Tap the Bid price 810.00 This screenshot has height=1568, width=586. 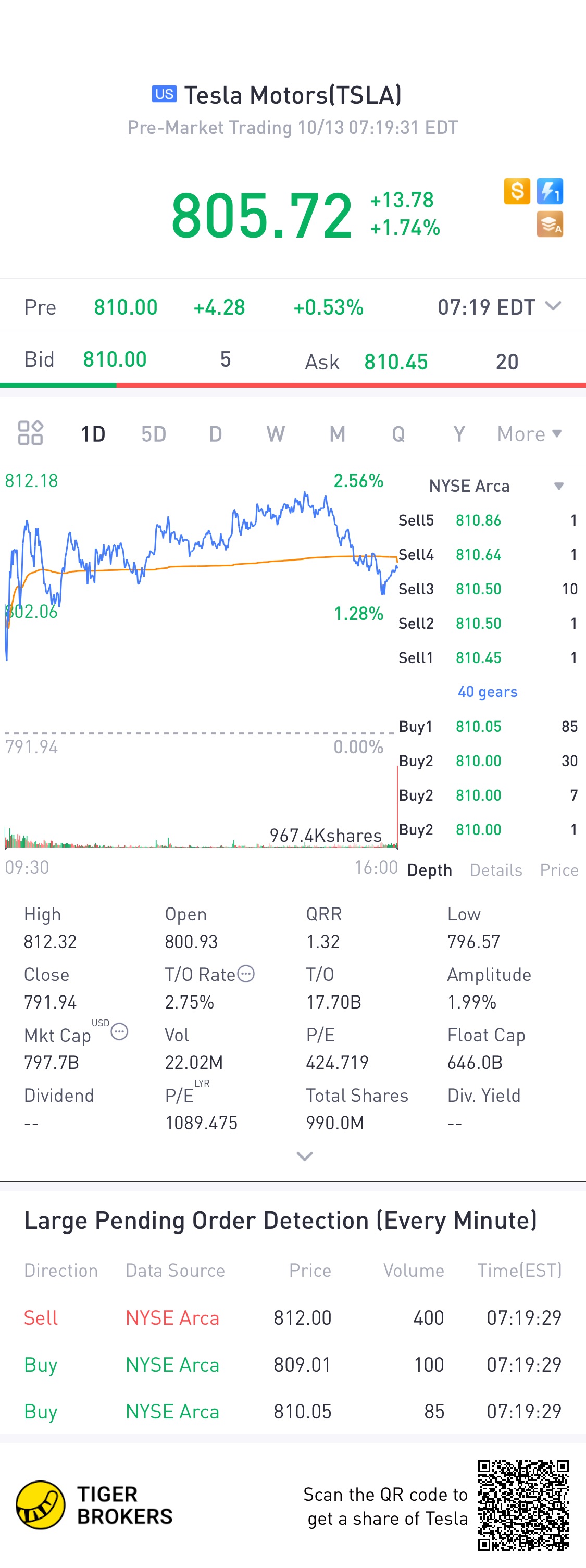tap(115, 359)
